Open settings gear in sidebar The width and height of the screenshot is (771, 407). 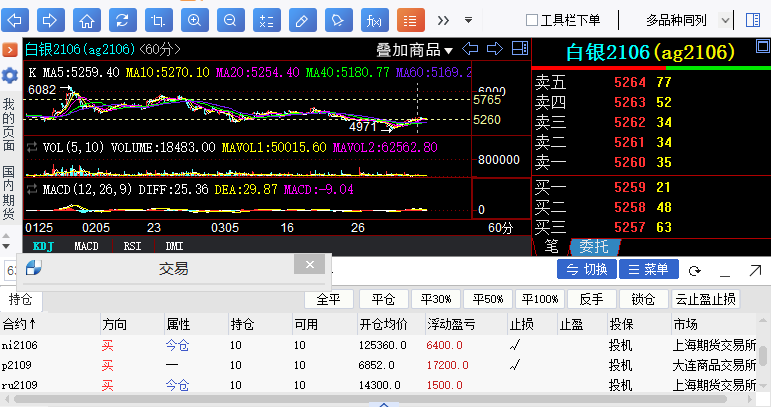pos(10,75)
